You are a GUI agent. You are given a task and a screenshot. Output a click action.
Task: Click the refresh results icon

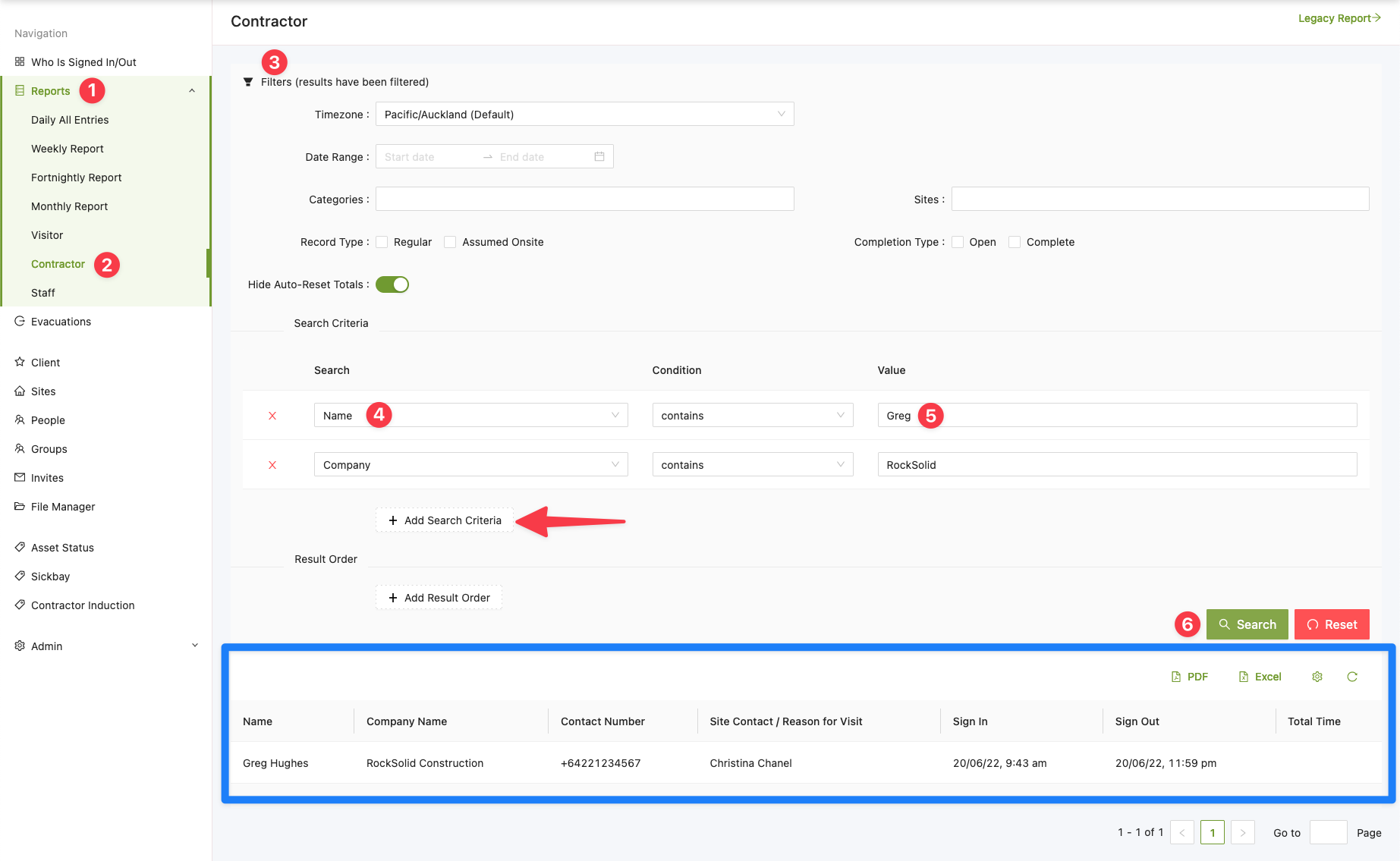(x=1352, y=677)
